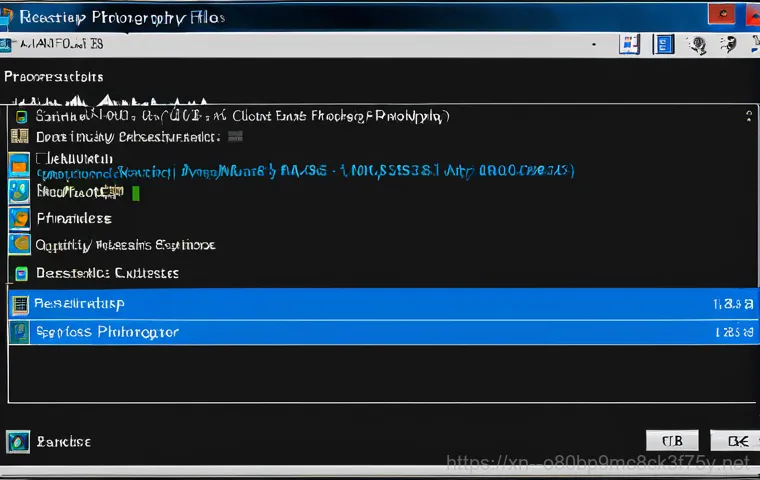Open the small dropdown arrow left of toolbar icons
This screenshot has height=480, width=760.
point(594,45)
